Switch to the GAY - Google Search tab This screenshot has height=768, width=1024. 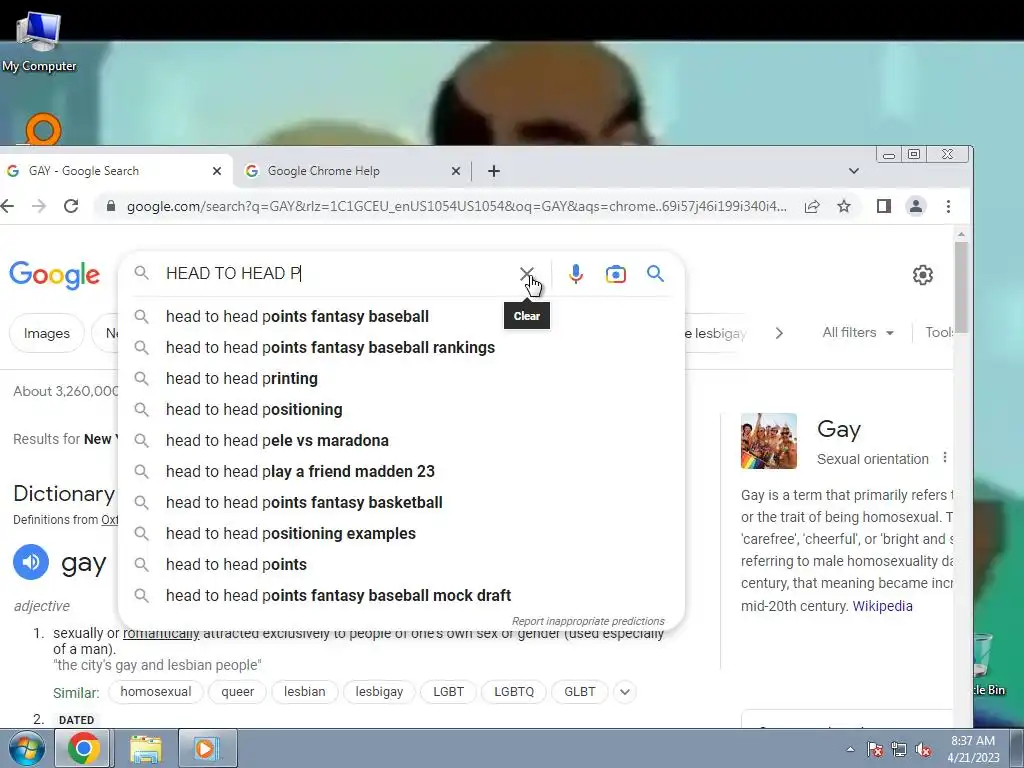coord(116,171)
